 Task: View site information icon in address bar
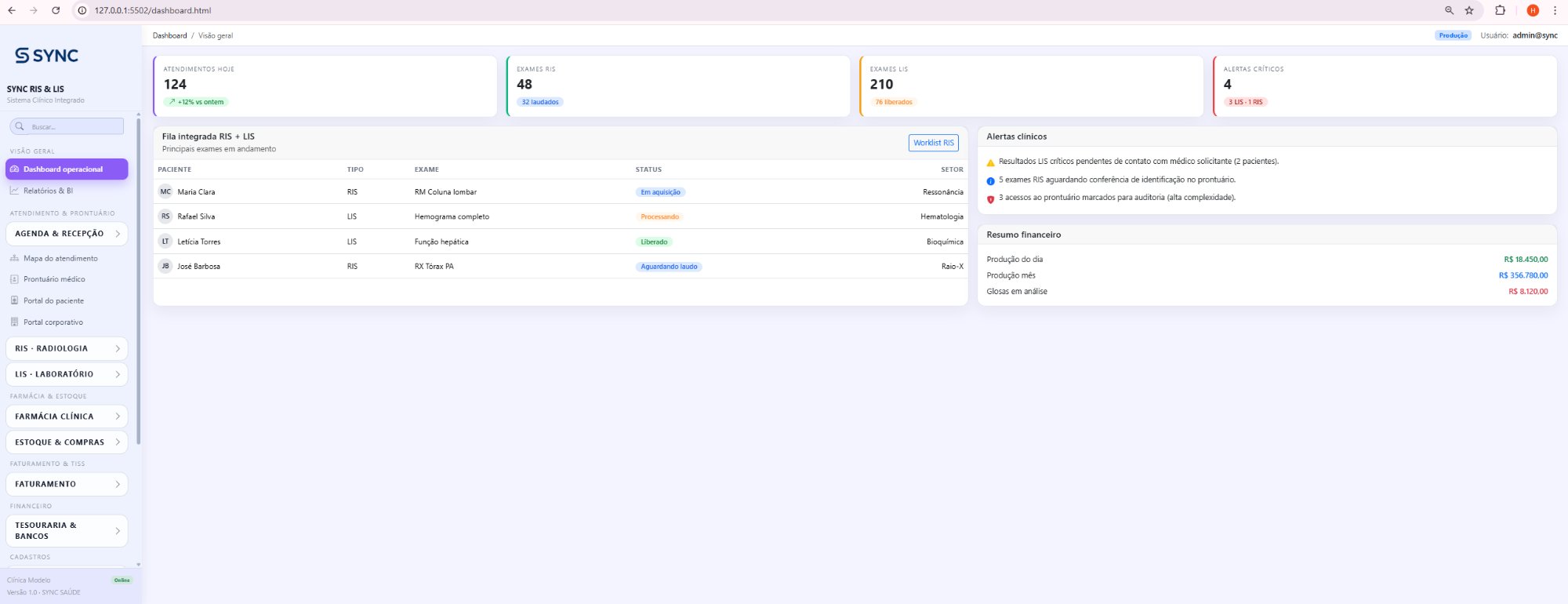coord(82,10)
